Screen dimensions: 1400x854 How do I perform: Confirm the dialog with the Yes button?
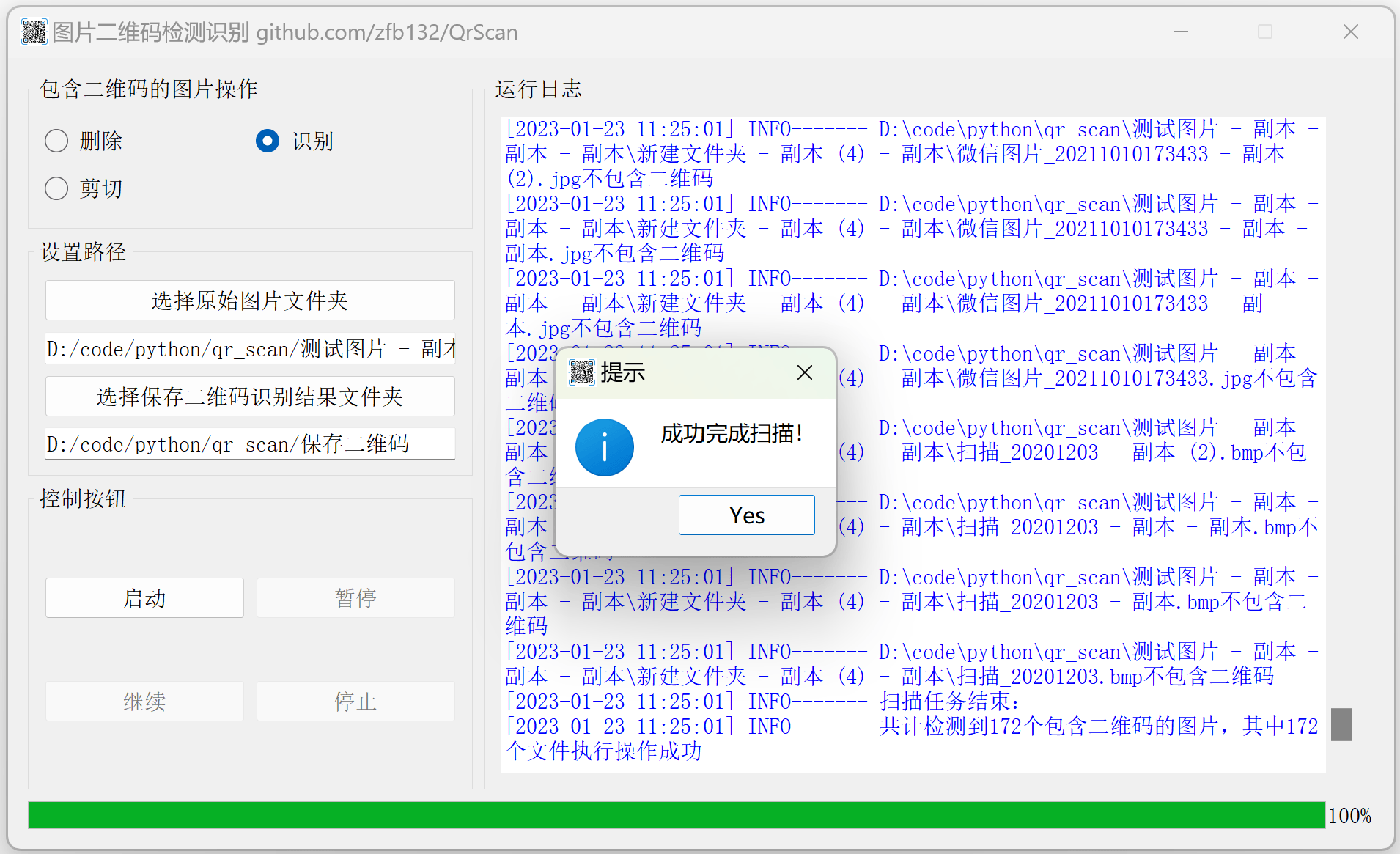click(x=746, y=515)
